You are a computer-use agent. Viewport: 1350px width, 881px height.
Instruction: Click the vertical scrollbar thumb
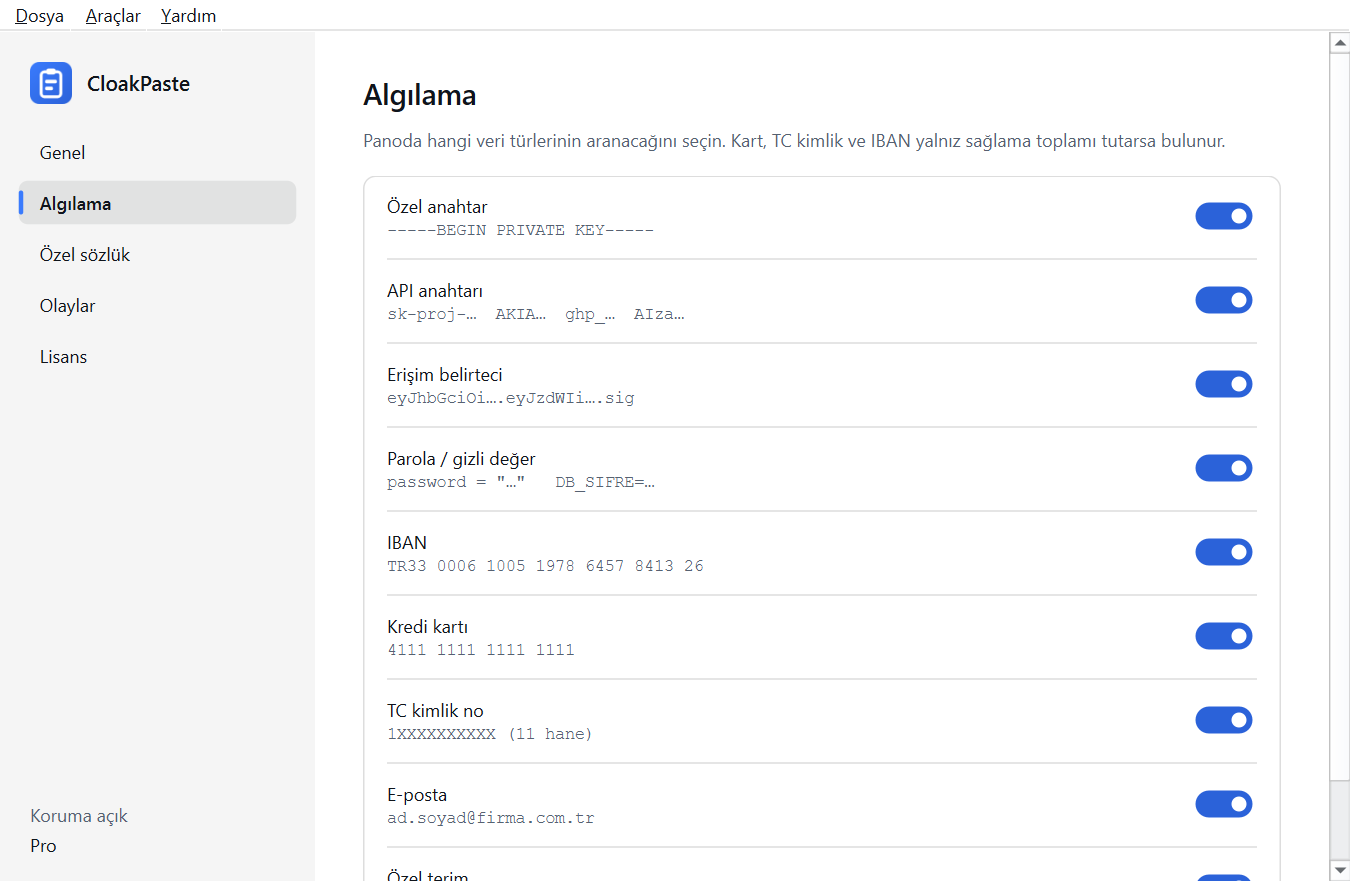point(1339,417)
